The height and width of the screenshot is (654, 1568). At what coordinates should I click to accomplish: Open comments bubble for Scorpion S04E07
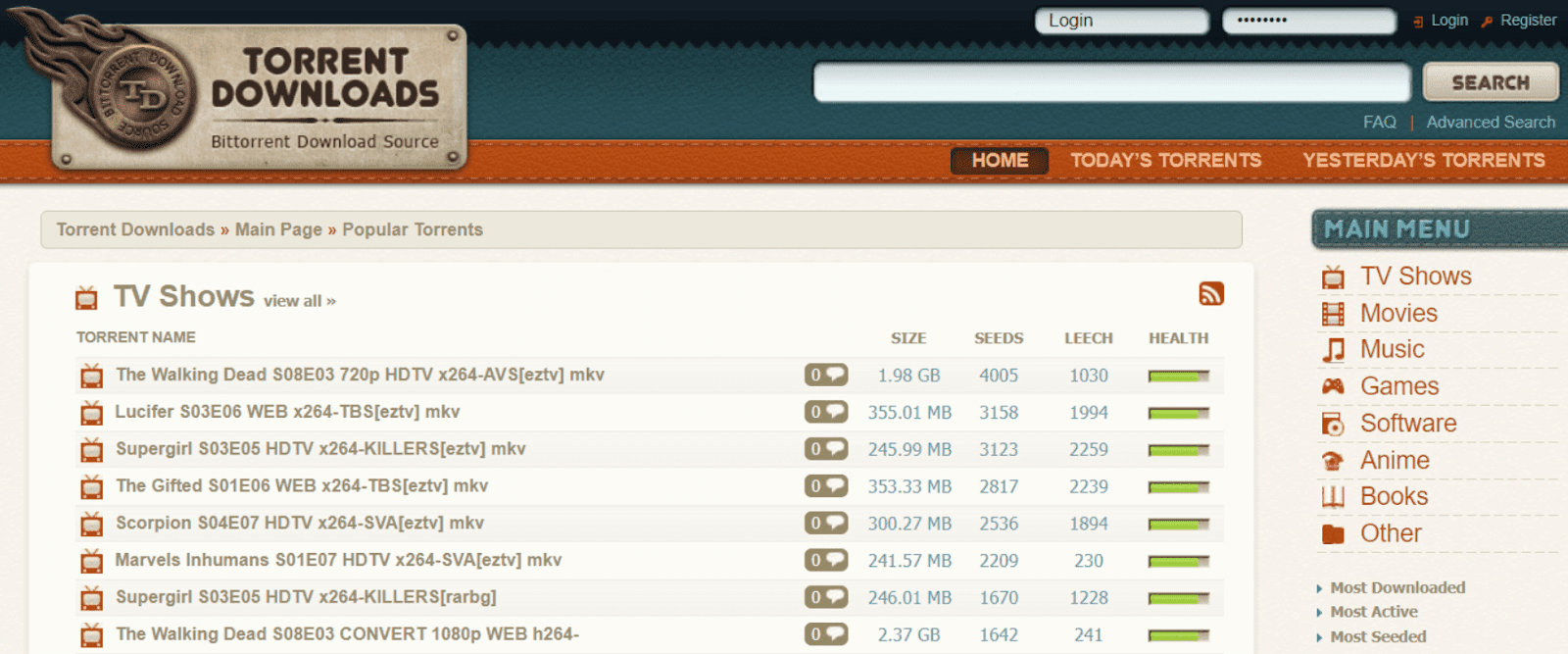coord(826,523)
